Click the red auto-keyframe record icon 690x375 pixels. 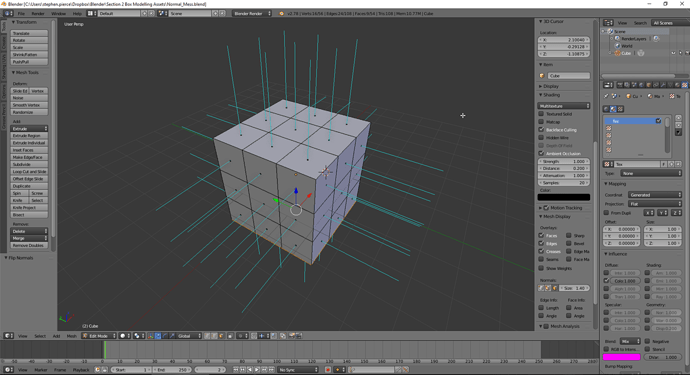coord(327,370)
